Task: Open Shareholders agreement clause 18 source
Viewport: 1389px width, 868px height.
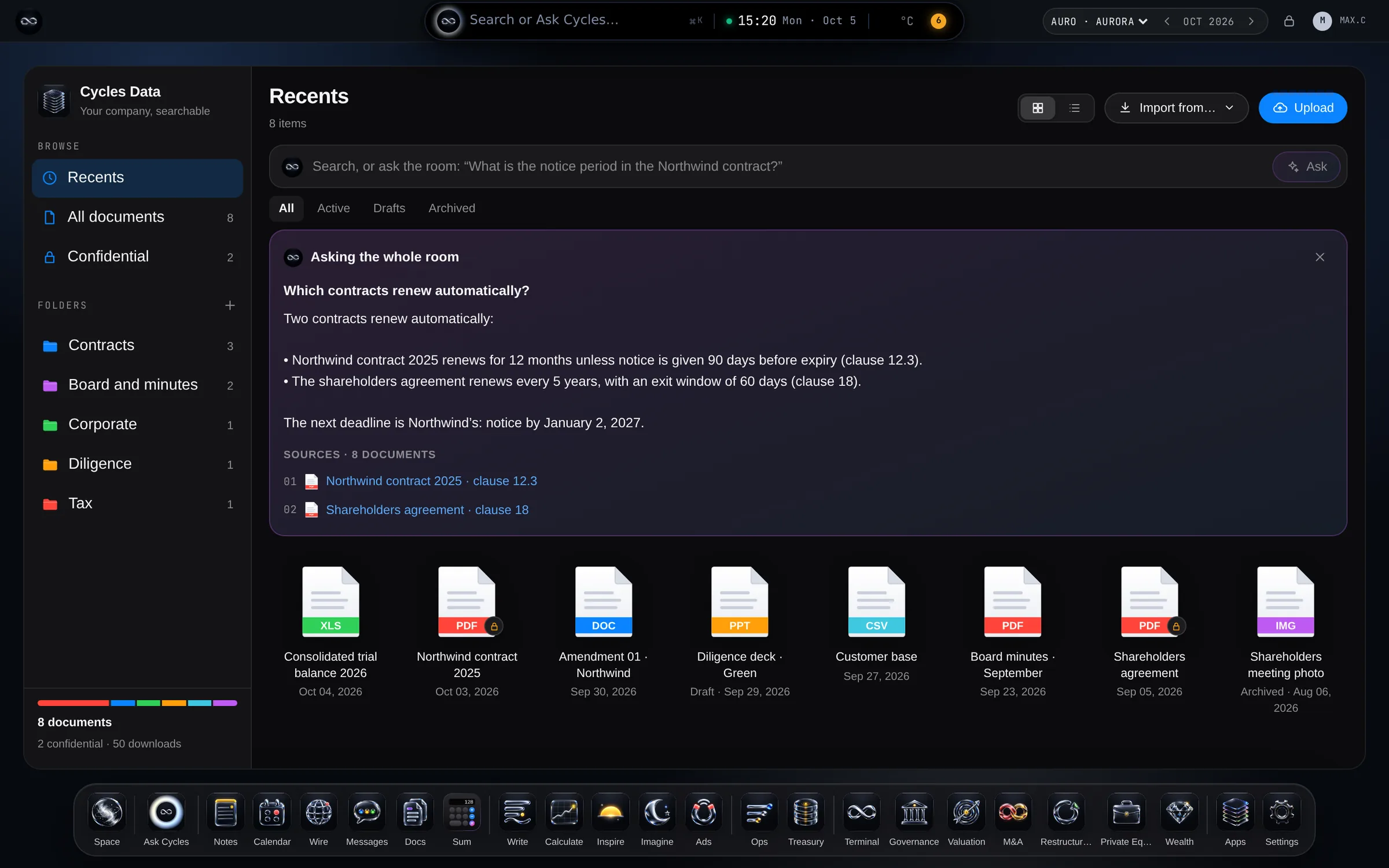Action: coord(427,510)
